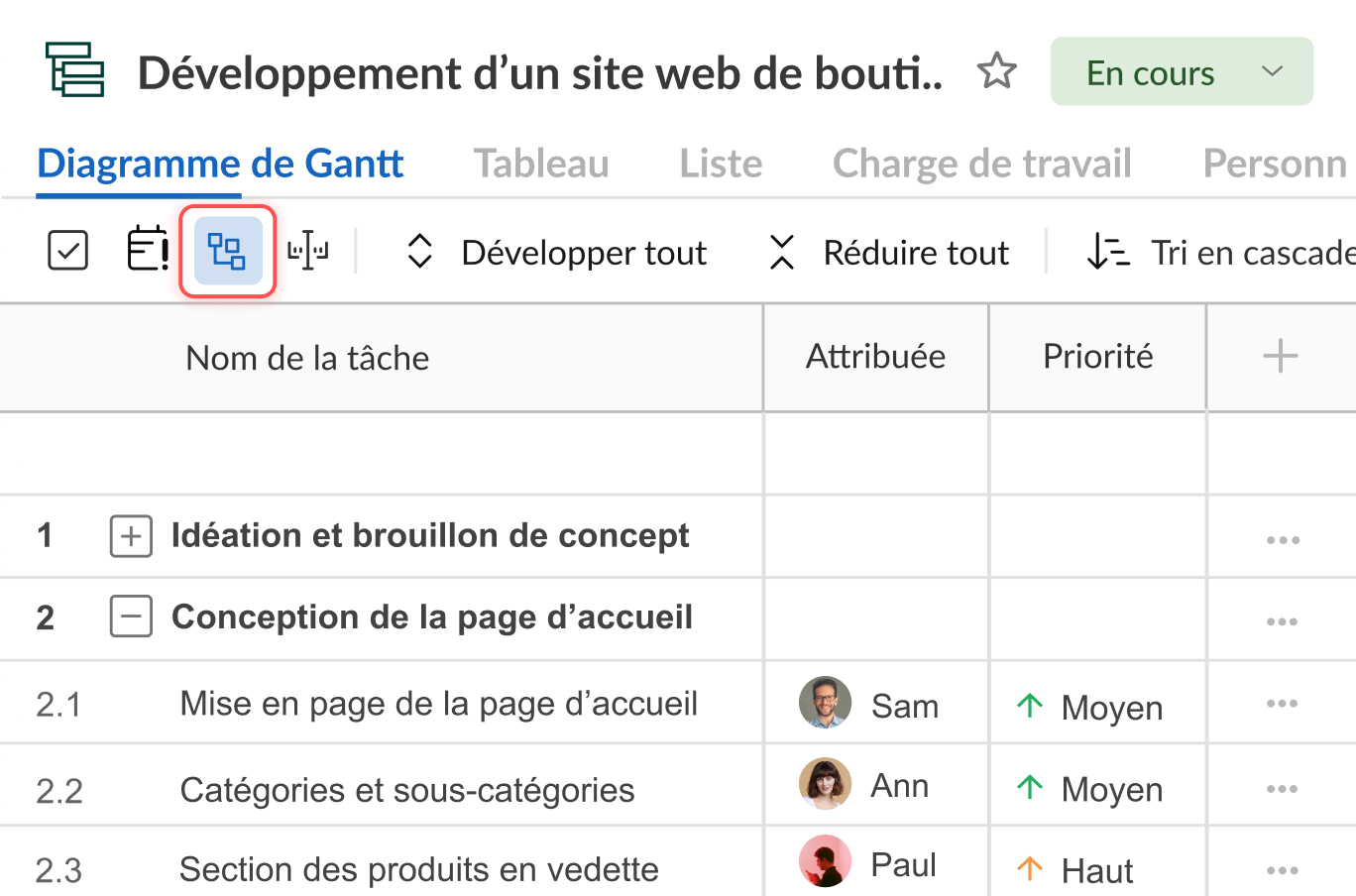The height and width of the screenshot is (896, 1356).
Task: Open the ellipsis menu on task 2.2
Action: click(1283, 787)
